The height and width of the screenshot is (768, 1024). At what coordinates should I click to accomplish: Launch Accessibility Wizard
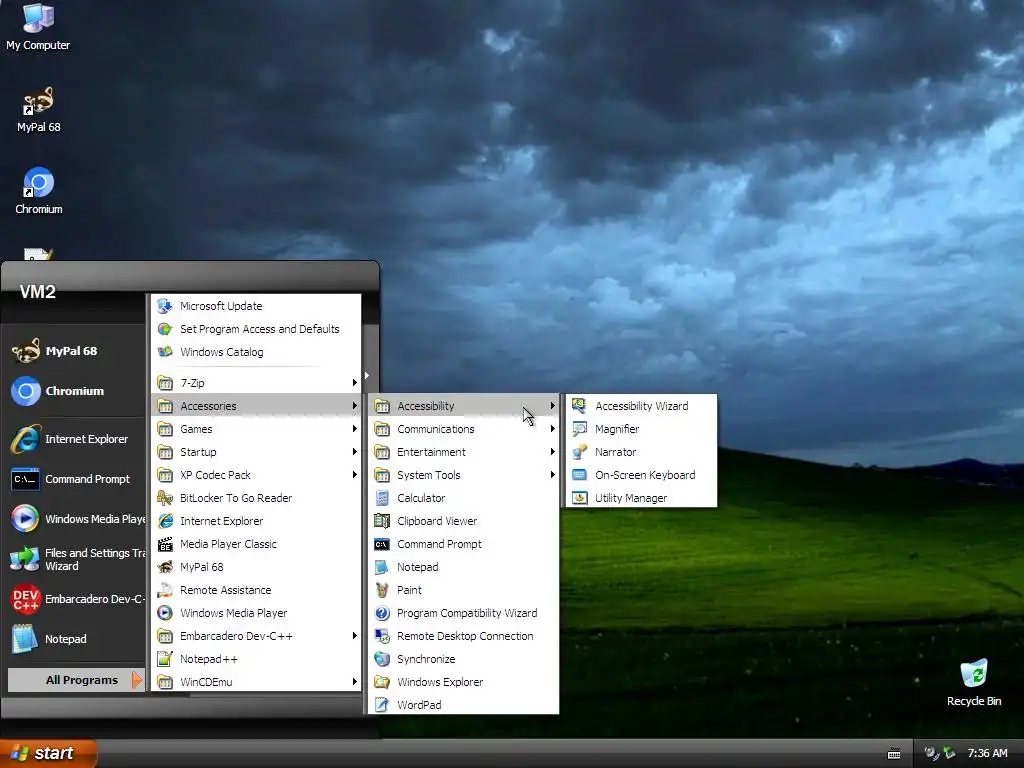tap(641, 406)
